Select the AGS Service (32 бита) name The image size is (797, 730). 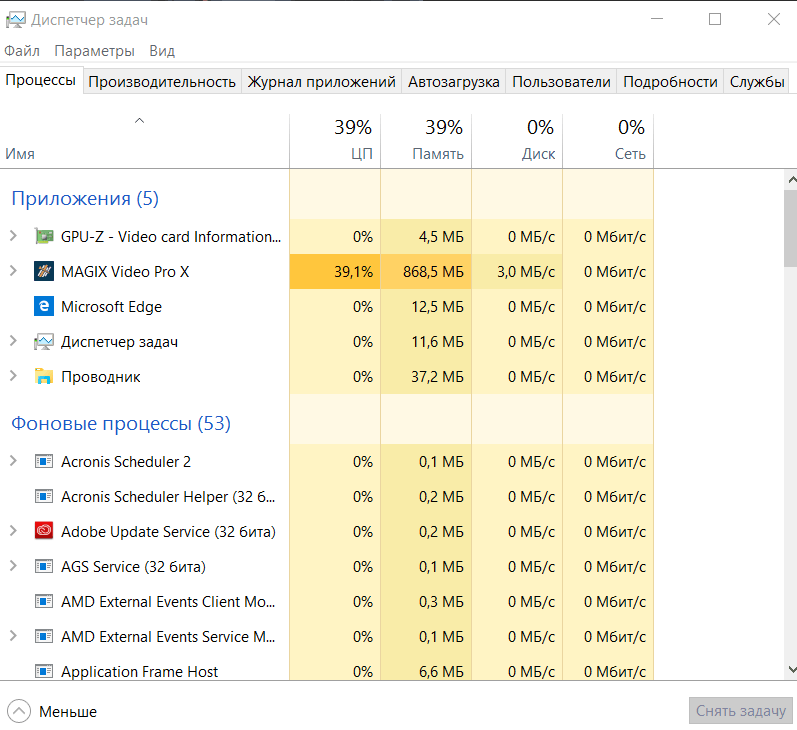click(133, 566)
